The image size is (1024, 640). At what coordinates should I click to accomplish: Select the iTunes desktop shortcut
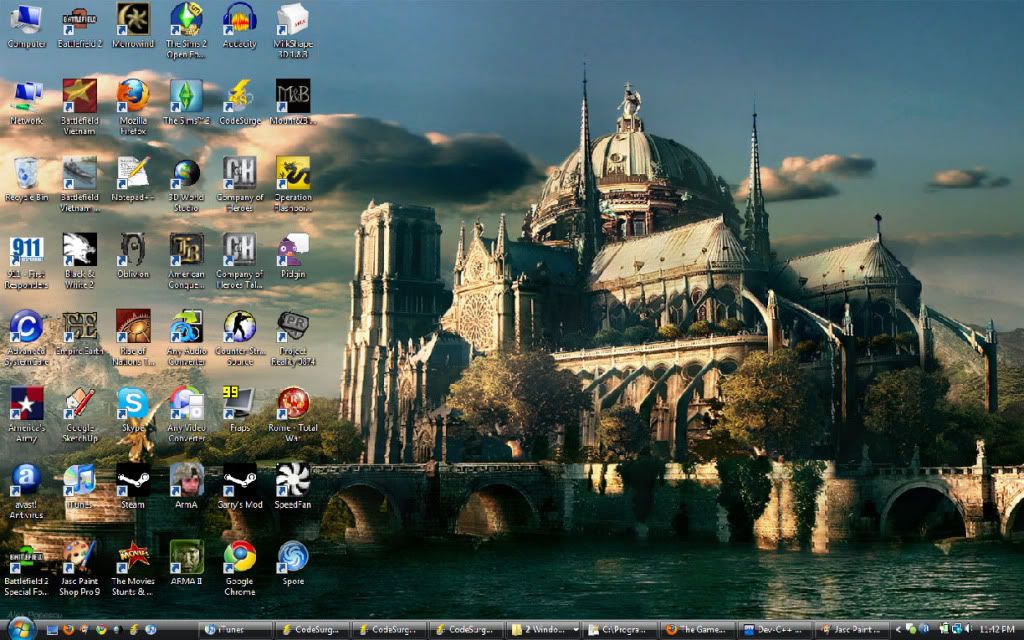[80, 487]
